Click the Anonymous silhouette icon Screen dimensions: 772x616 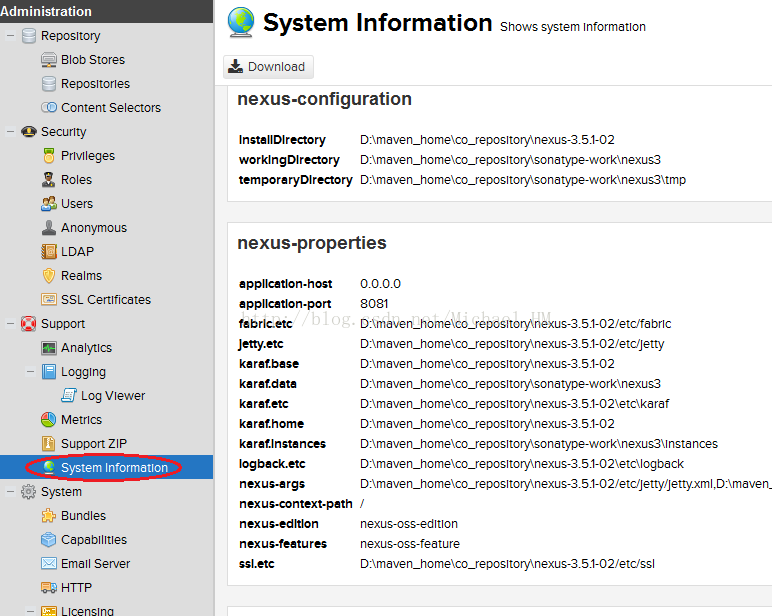(49, 227)
